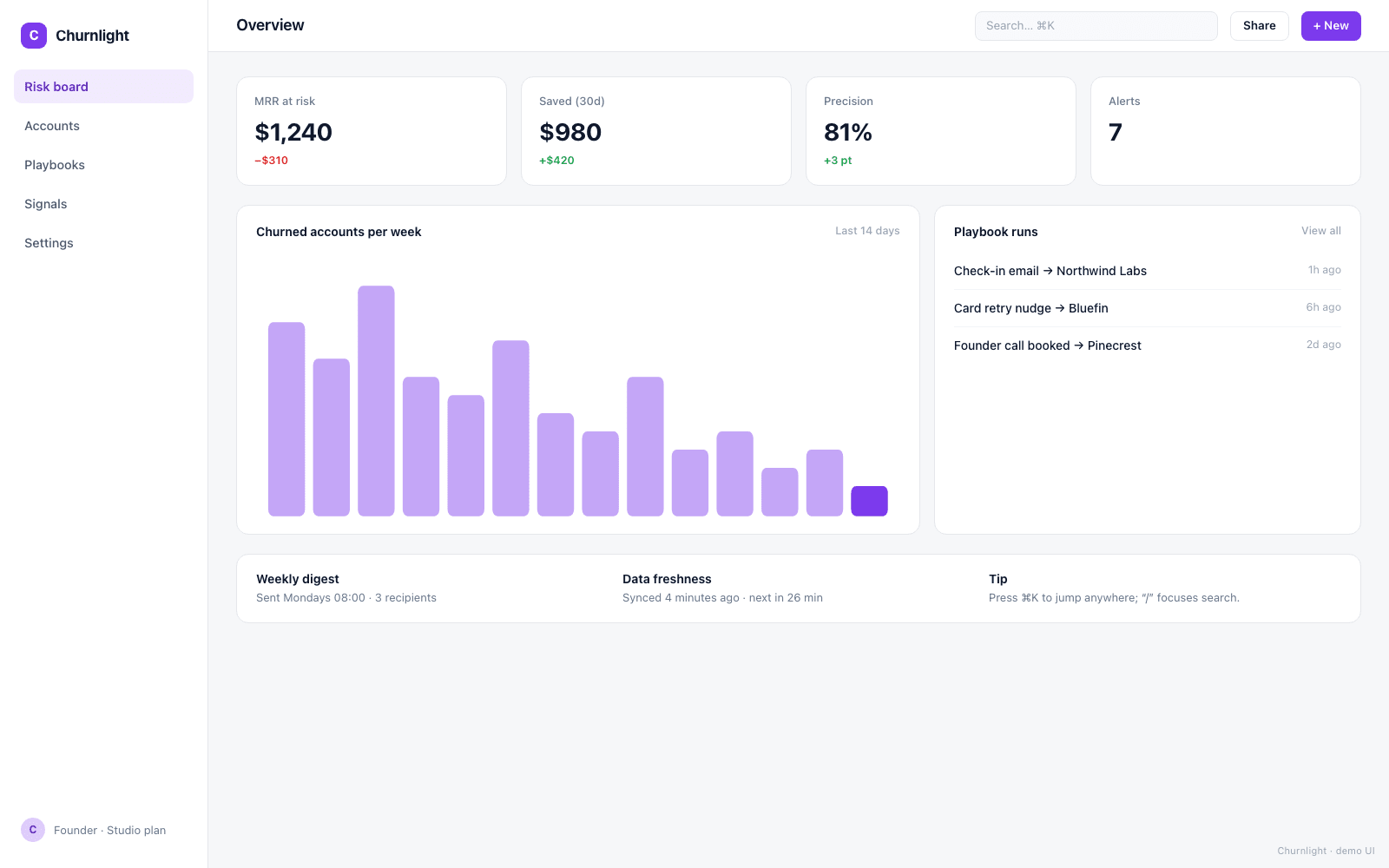Click the Playbook runs heading

pyautogui.click(x=996, y=232)
